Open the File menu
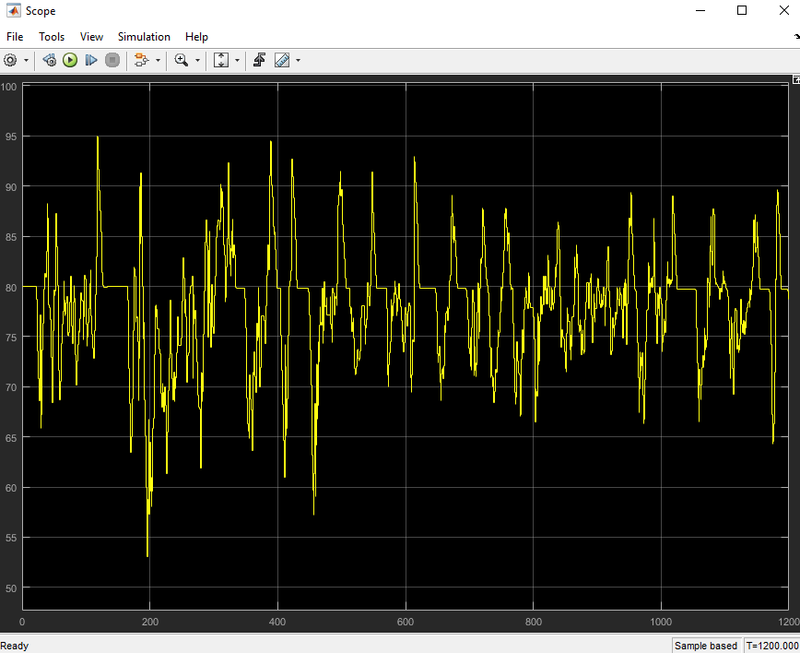The height and width of the screenshot is (653, 800). (x=15, y=37)
